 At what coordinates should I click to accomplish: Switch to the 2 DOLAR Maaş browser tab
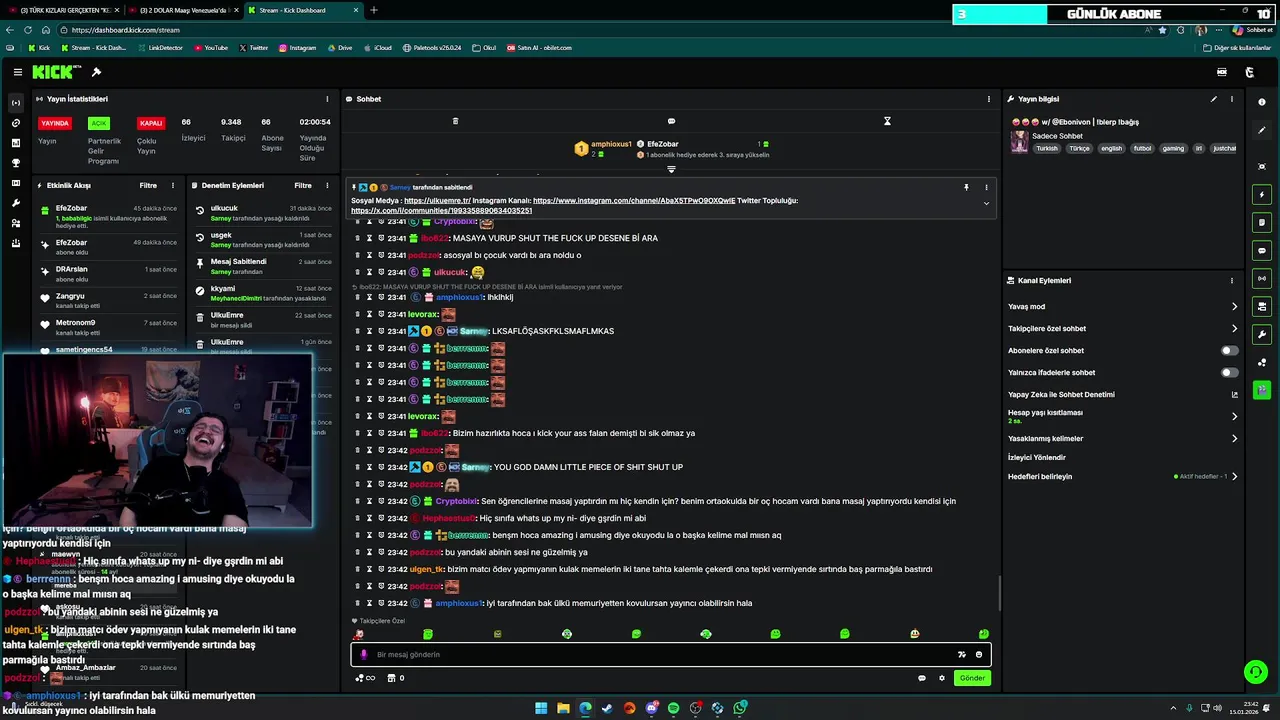pyautogui.click(x=183, y=10)
